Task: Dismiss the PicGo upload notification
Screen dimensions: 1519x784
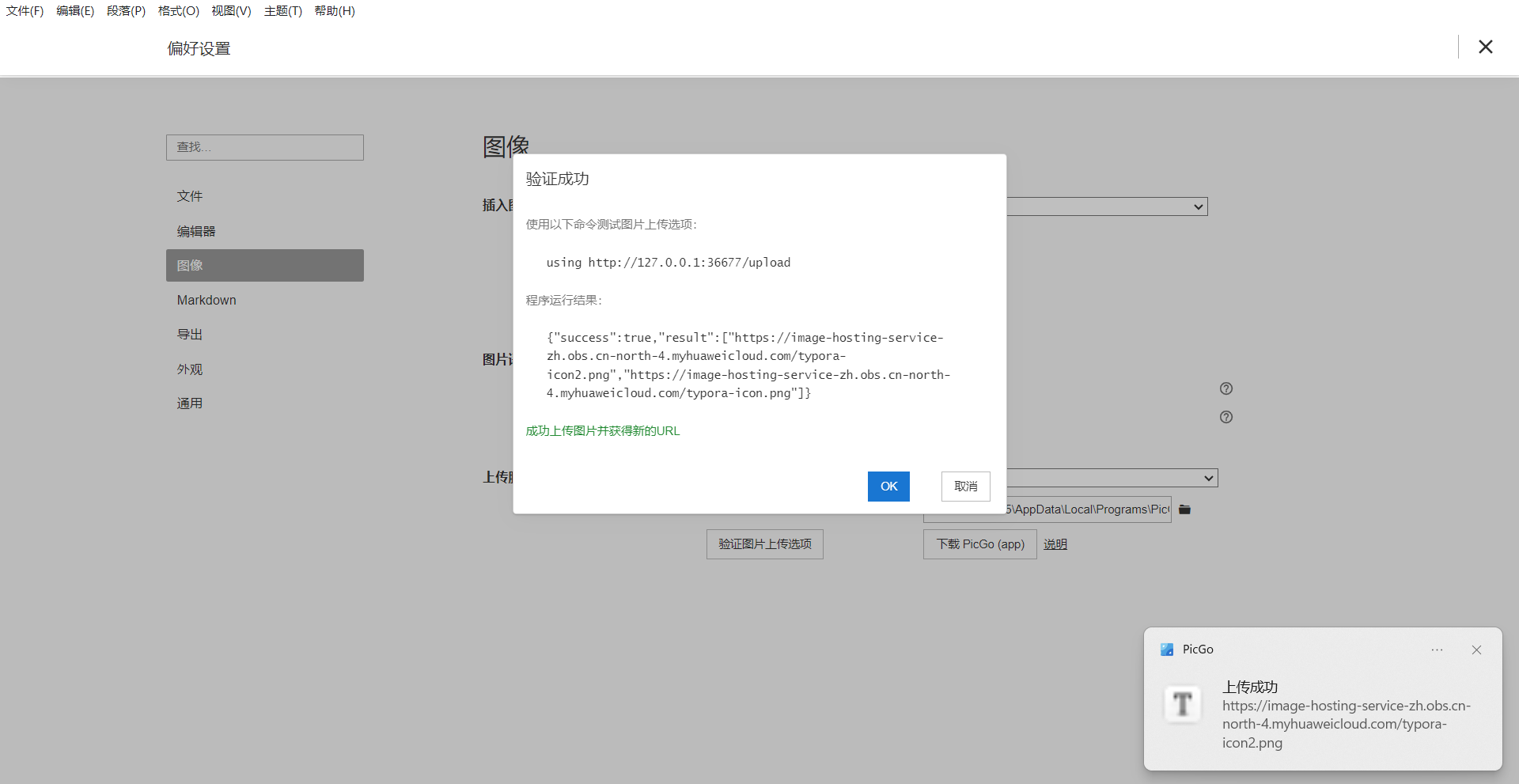Action: pyautogui.click(x=1476, y=650)
